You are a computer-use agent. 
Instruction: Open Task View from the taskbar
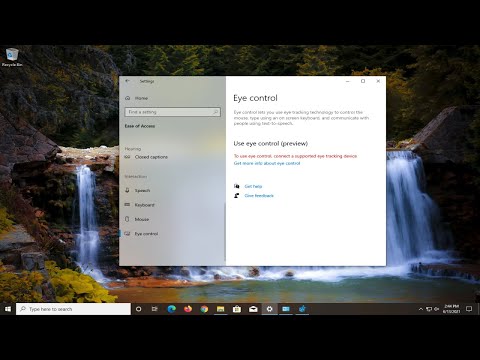point(154,309)
